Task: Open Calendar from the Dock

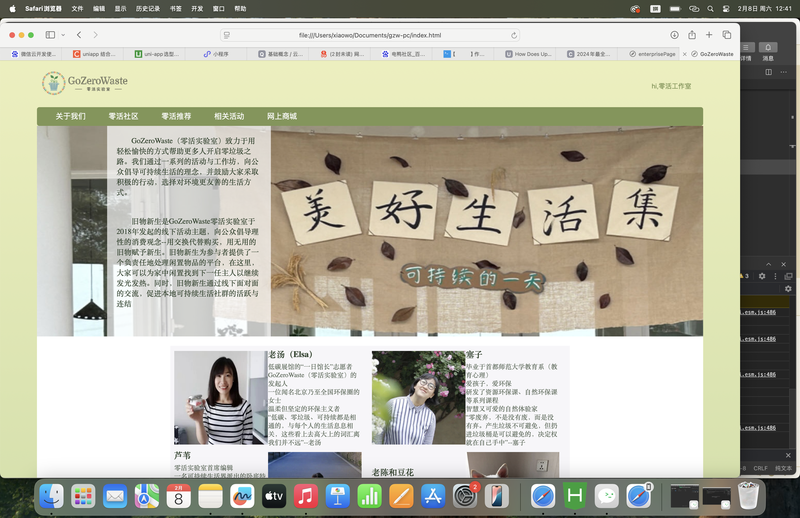Action: [x=179, y=496]
